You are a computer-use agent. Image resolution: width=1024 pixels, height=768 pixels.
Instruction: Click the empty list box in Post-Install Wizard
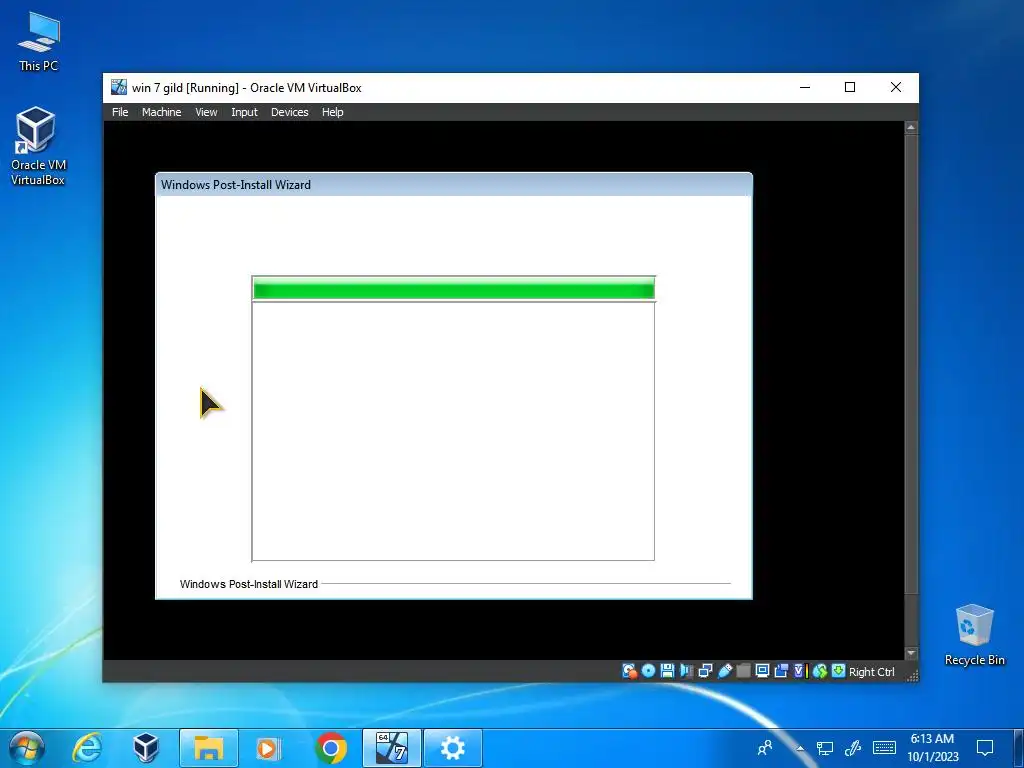[453, 431]
